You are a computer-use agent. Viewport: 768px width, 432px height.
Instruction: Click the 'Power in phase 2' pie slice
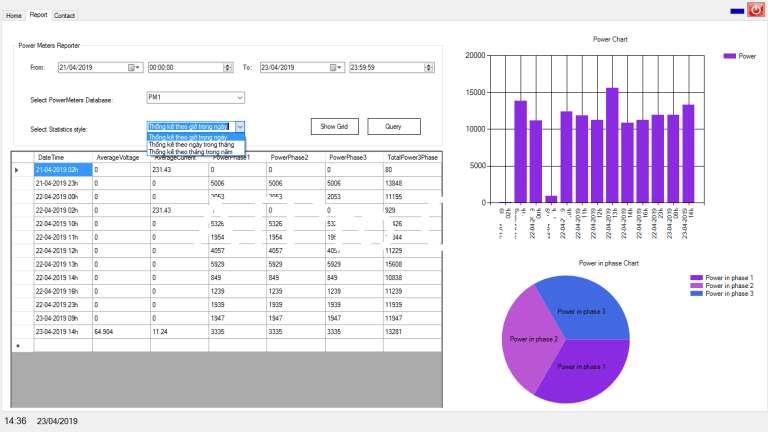531,341
